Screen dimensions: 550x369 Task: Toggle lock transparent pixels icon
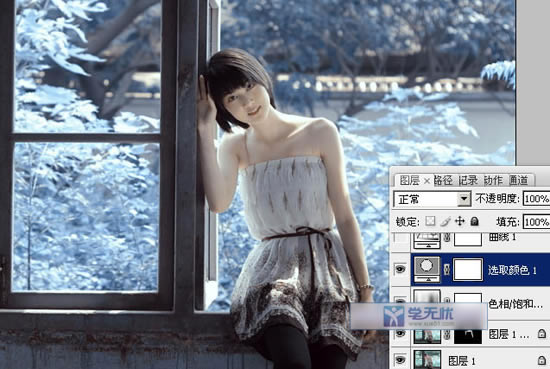click(x=430, y=221)
